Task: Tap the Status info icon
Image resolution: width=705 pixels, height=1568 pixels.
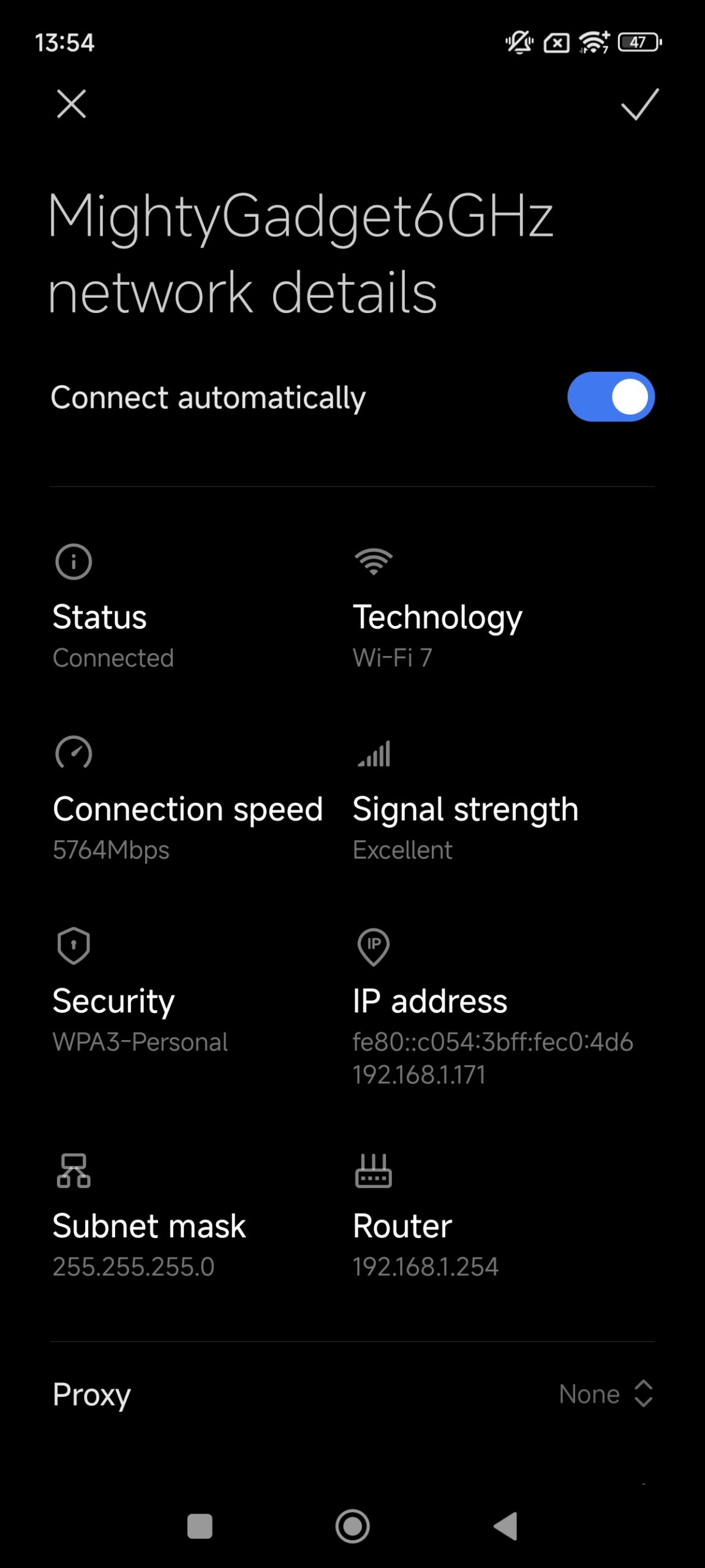Action: [x=74, y=562]
